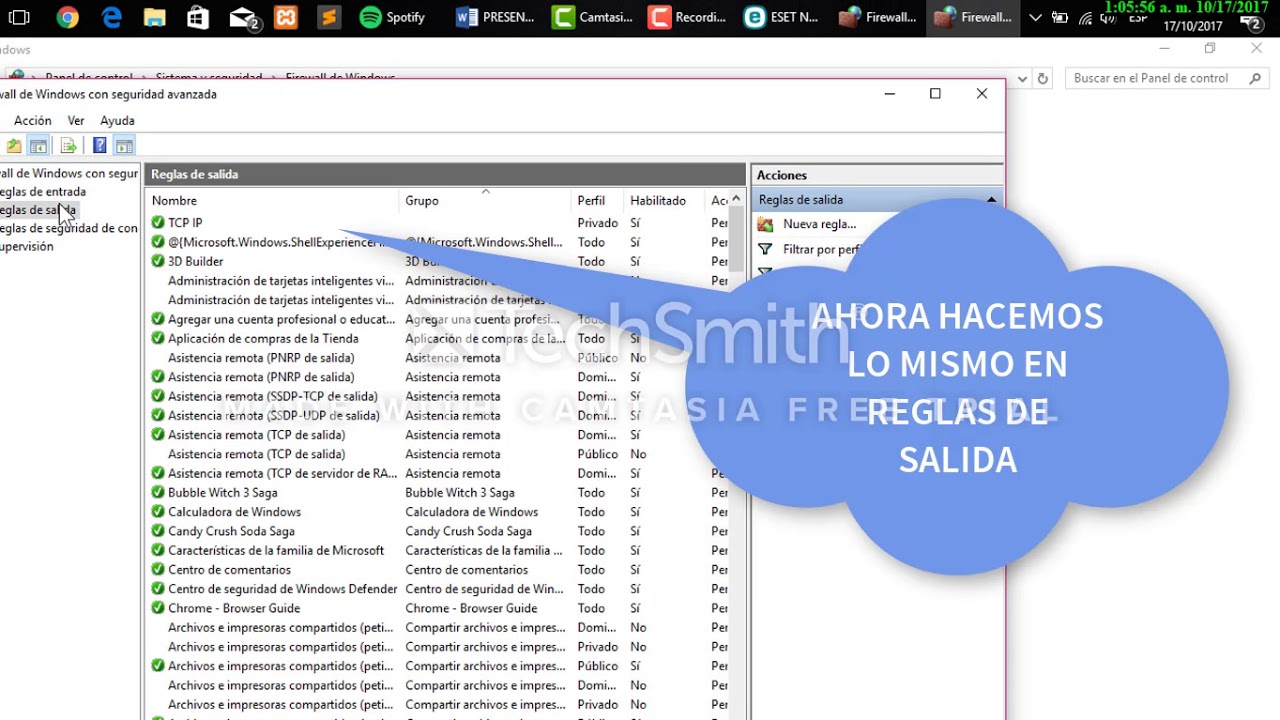
Task: Select the 3D Builder rule name
Action: (x=195, y=261)
